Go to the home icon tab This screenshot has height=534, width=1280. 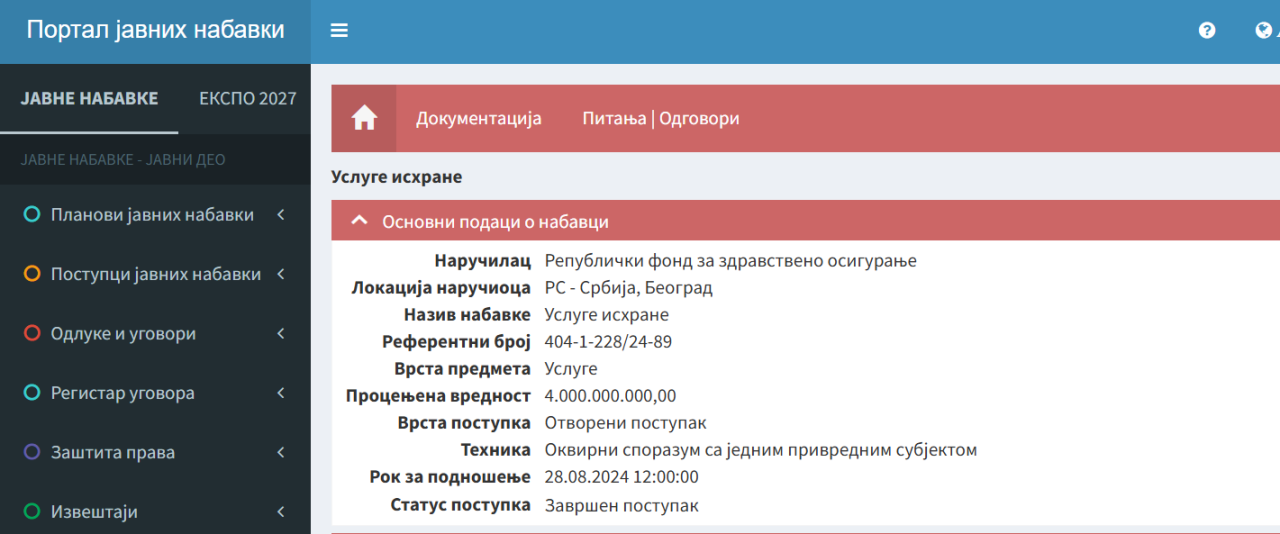[364, 118]
